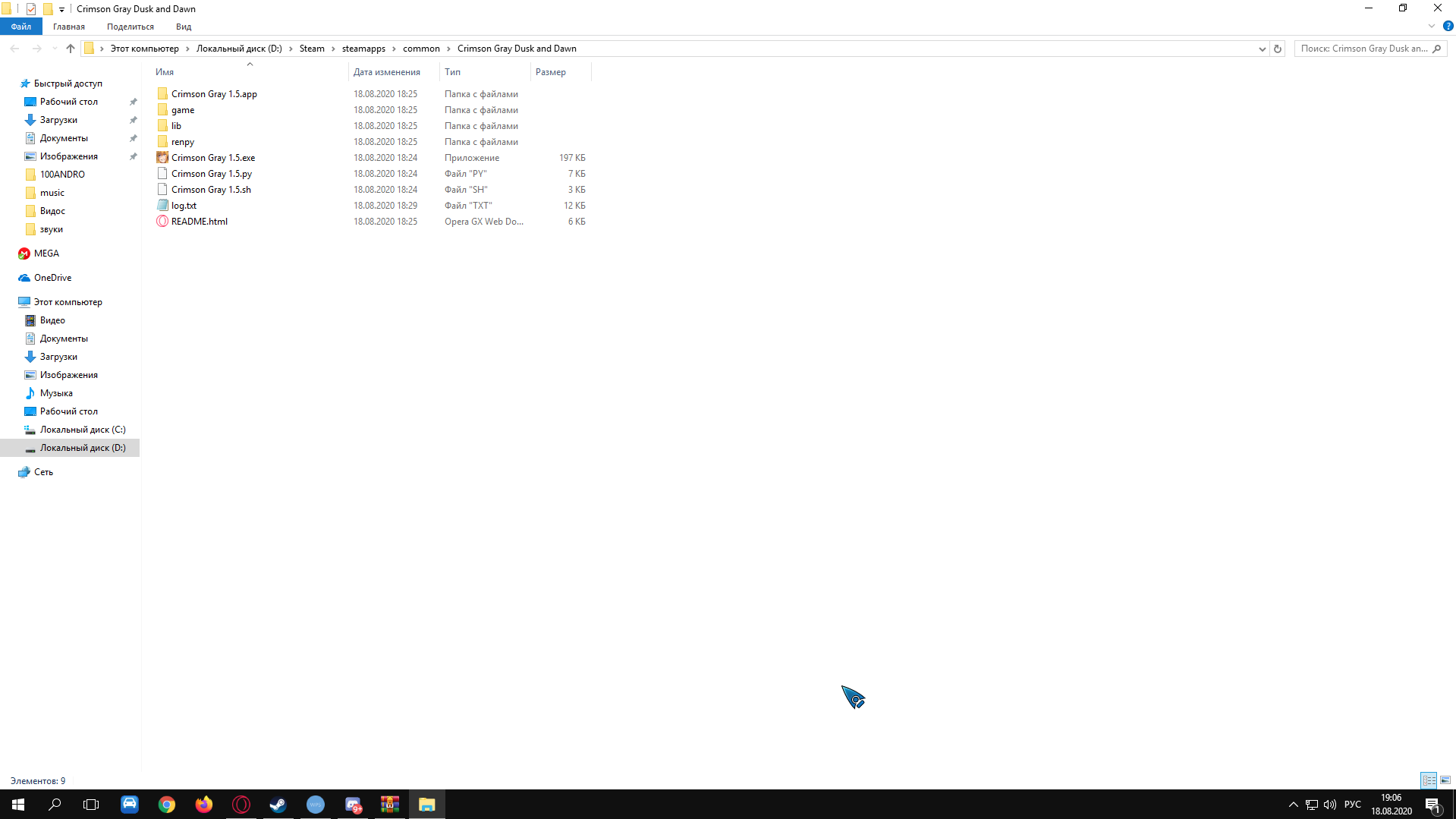Open the Windows Start menu

(x=18, y=805)
